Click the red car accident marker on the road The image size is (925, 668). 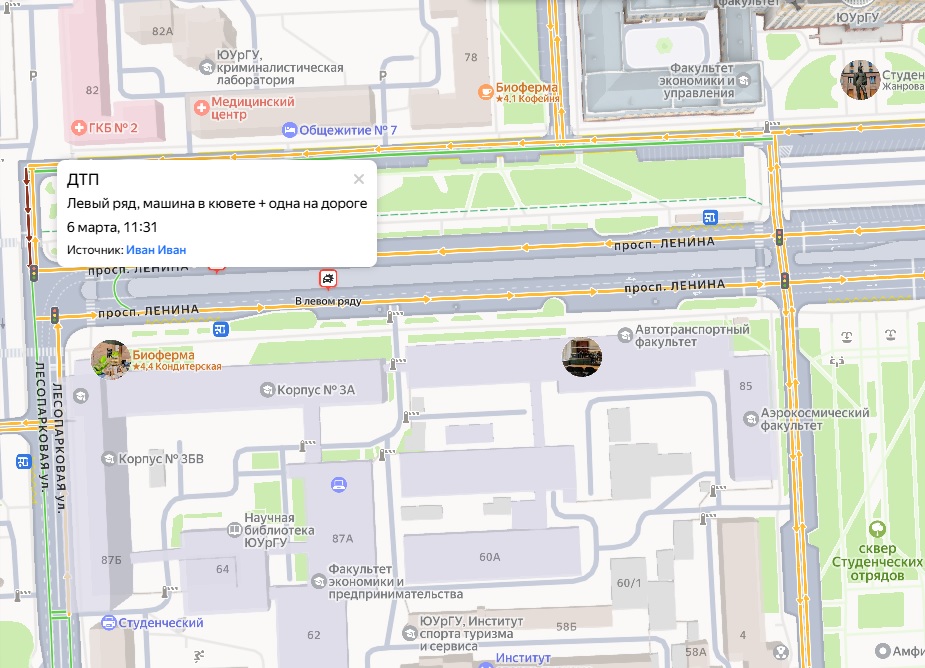point(328,278)
